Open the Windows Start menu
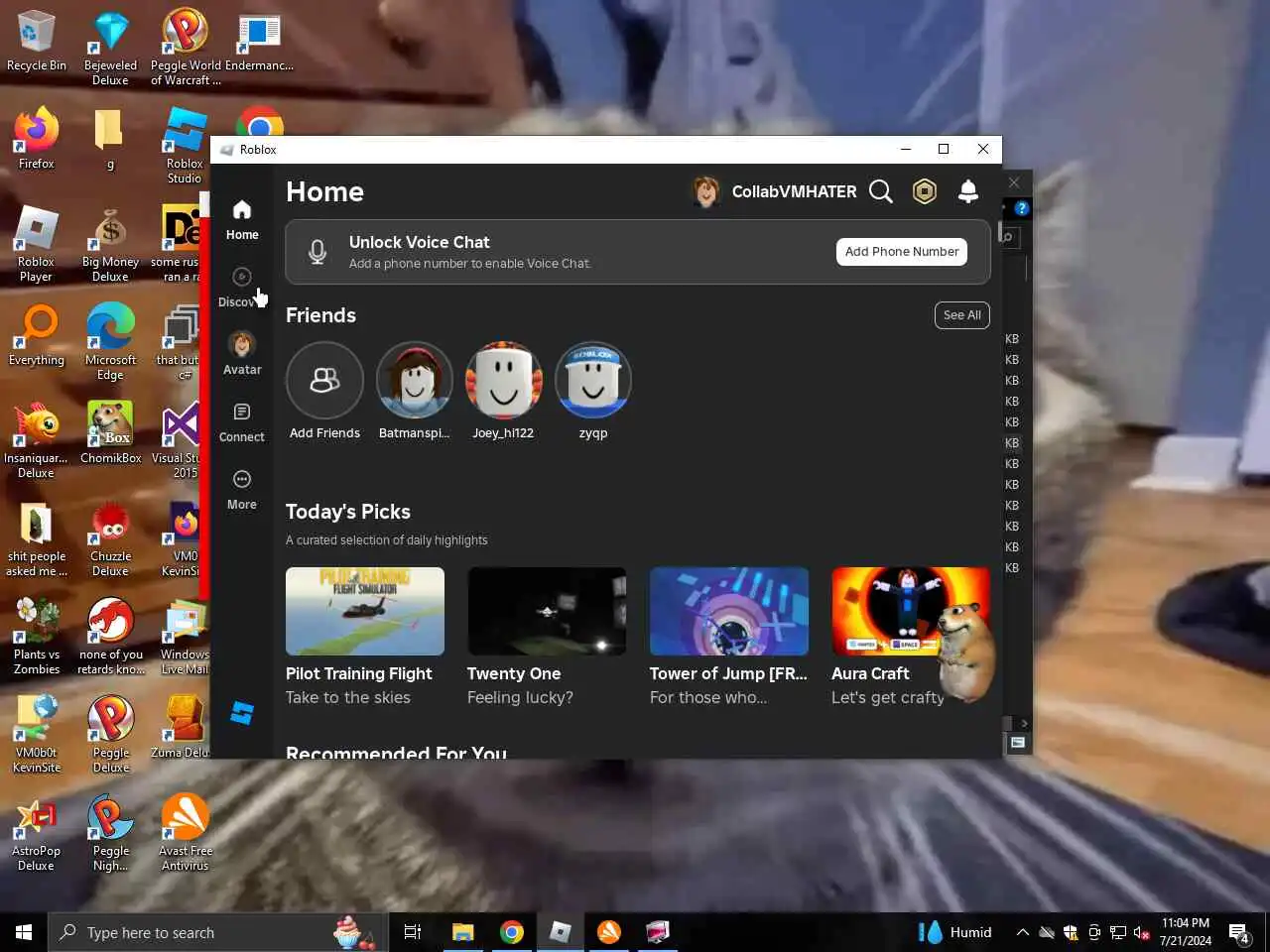This screenshot has height=952, width=1270. pos(24,932)
